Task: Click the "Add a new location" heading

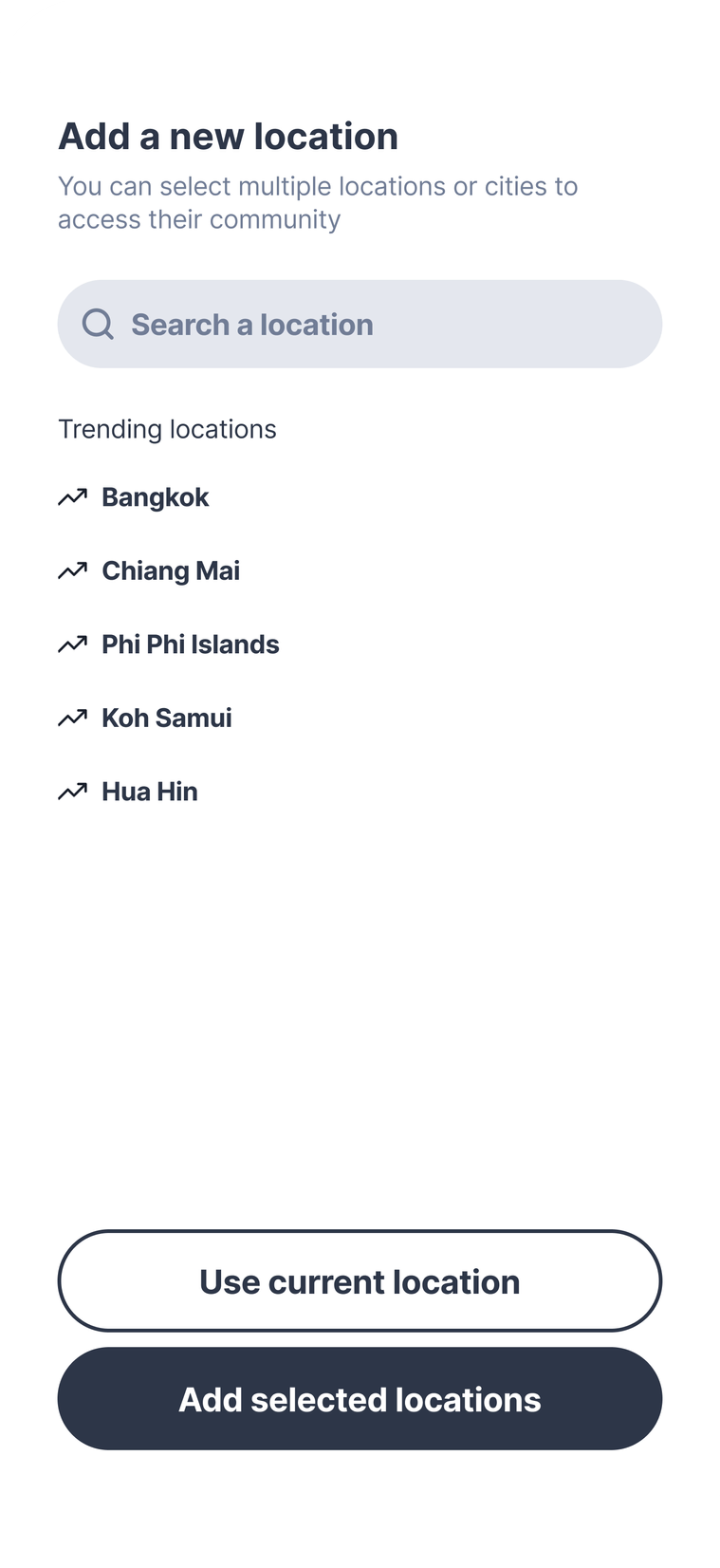Action: coord(228,137)
